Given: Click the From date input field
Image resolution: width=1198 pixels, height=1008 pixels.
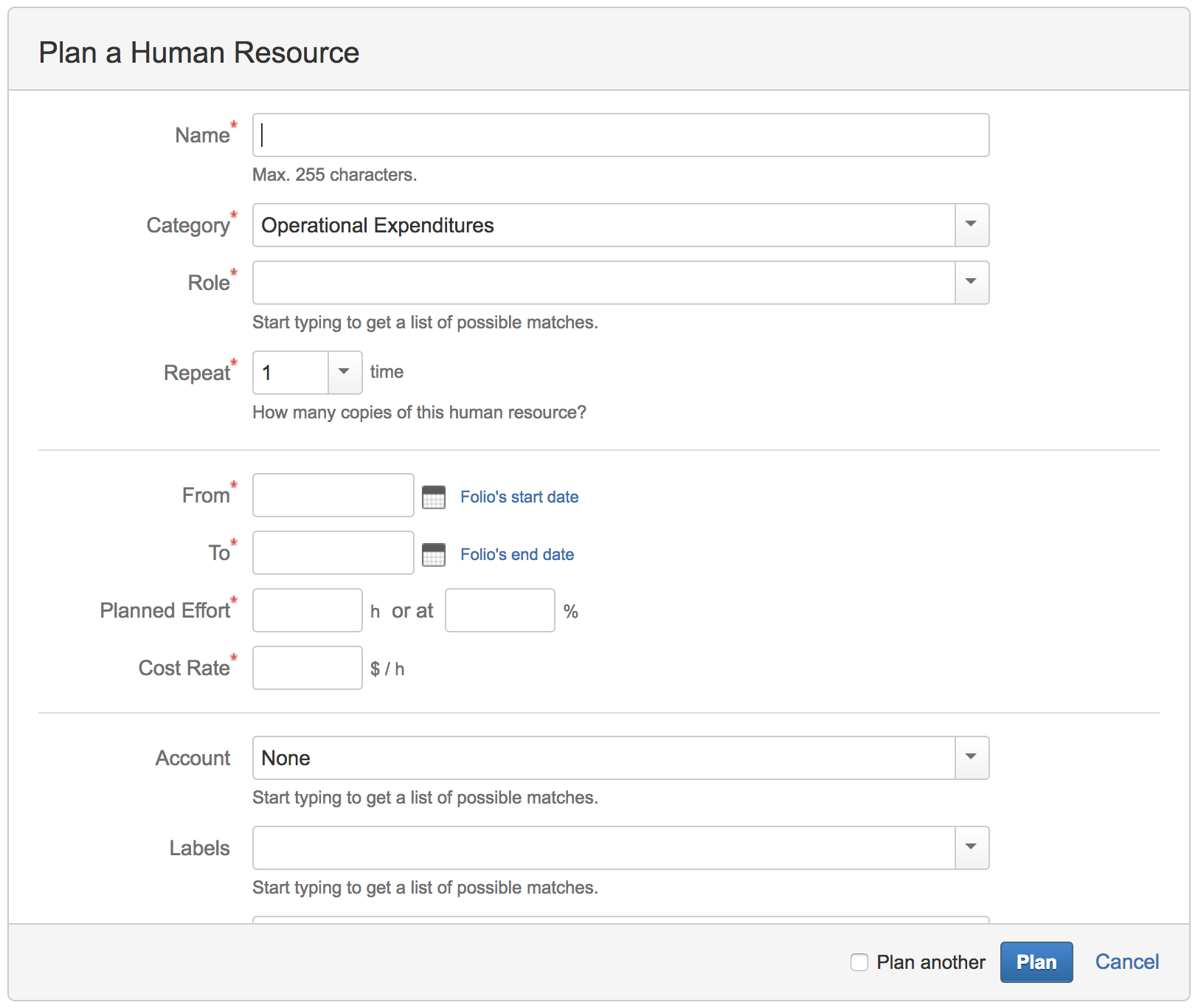Looking at the screenshot, I should point(333,495).
